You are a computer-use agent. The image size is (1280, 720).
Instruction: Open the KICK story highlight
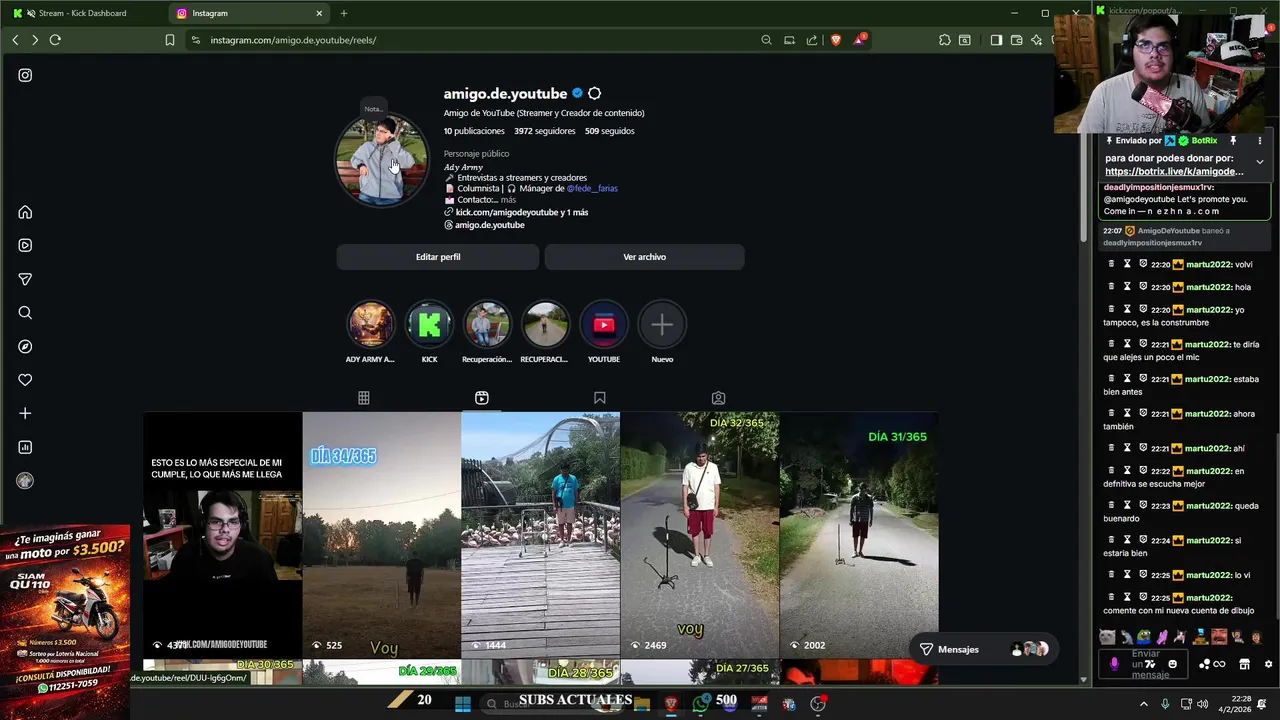[x=429, y=325]
